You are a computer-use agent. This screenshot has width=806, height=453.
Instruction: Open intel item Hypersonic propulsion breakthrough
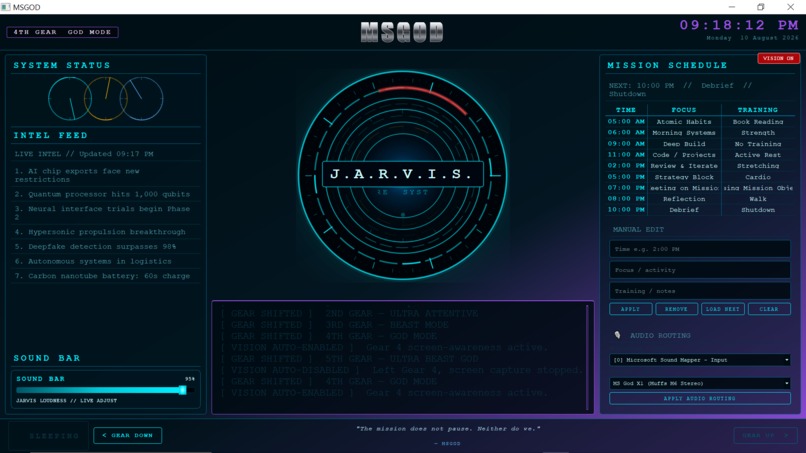pyautogui.click(x=106, y=232)
